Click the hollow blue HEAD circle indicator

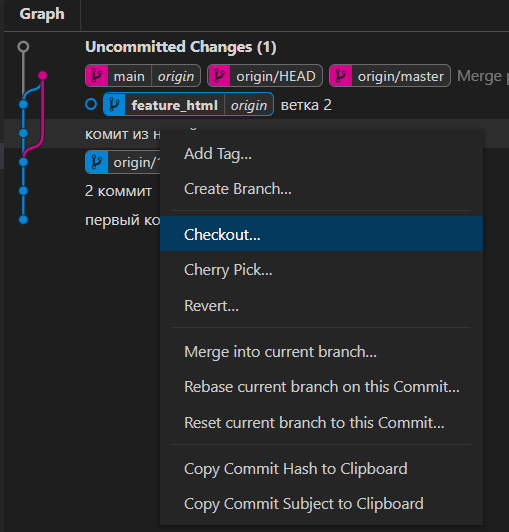pos(91,104)
